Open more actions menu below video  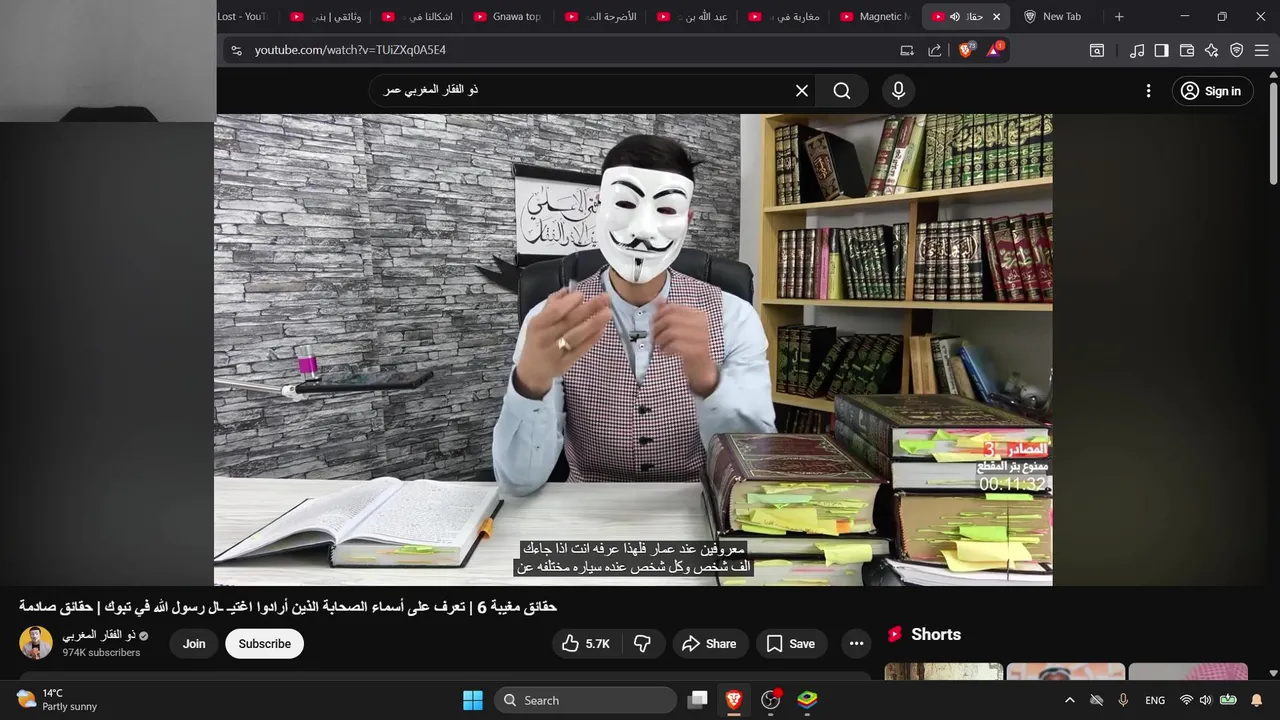click(856, 644)
